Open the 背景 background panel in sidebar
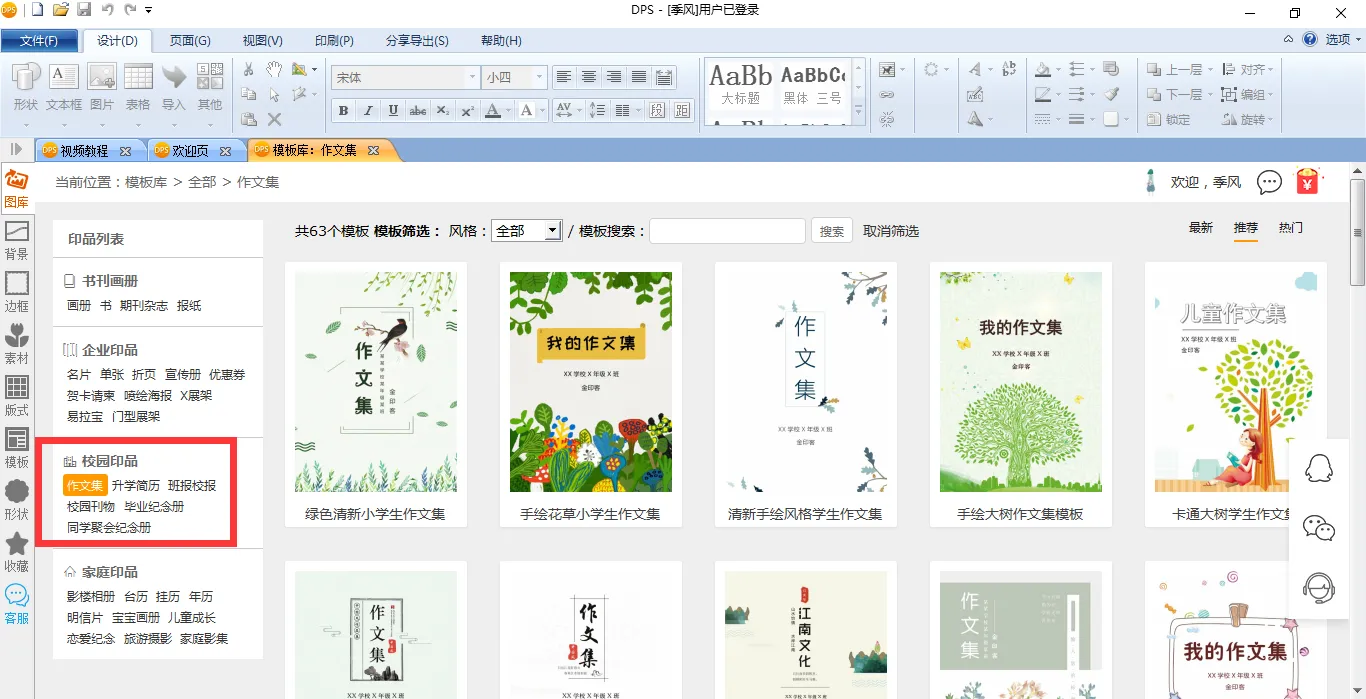Viewport: 1366px width, 699px height. 17,240
